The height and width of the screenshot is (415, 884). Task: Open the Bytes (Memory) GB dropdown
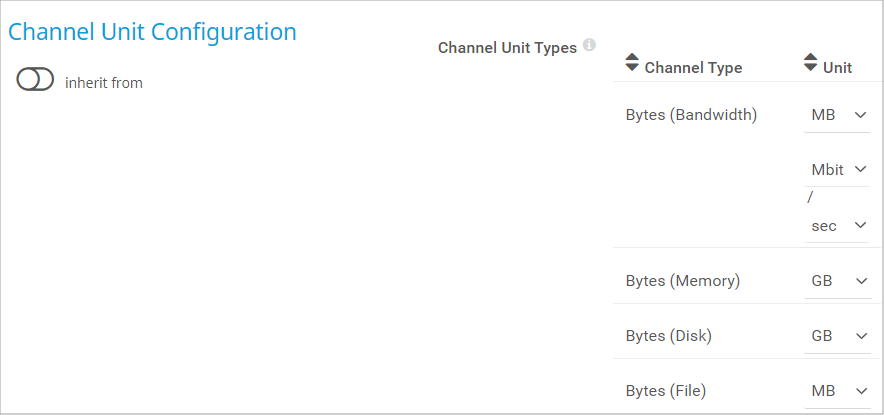[838, 281]
